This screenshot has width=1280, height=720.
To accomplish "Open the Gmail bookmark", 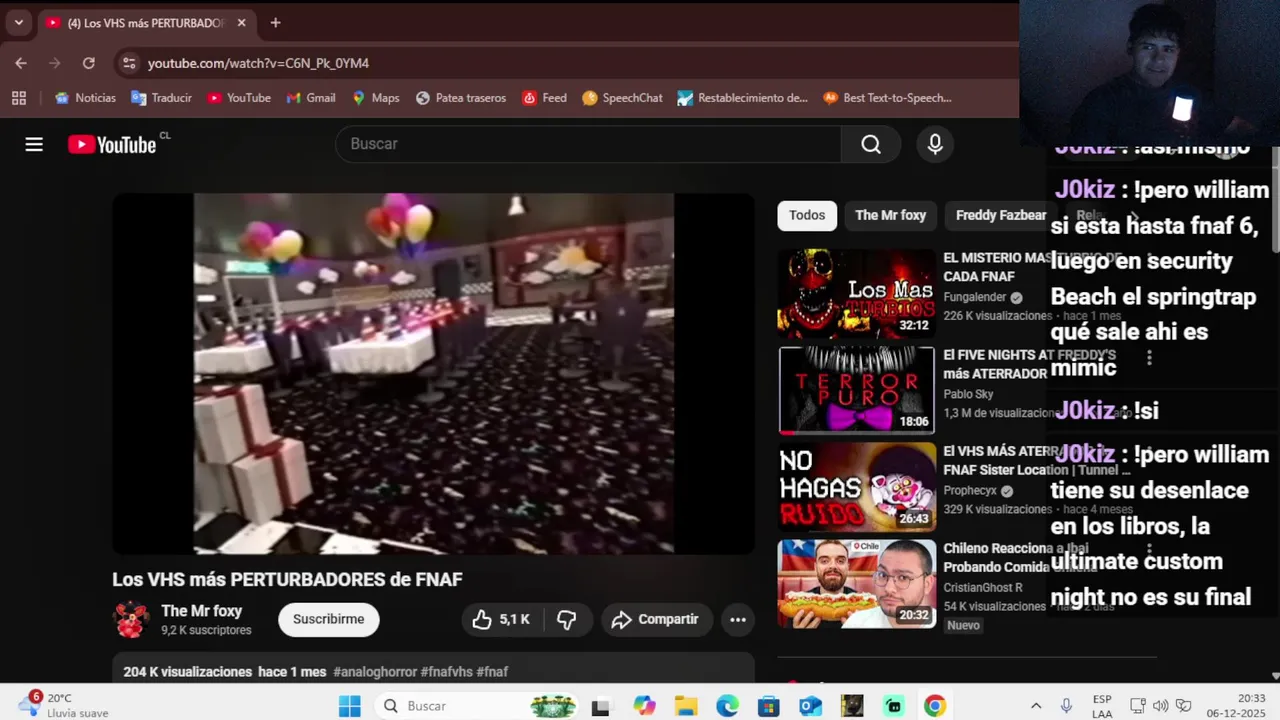I will (x=311, y=98).
